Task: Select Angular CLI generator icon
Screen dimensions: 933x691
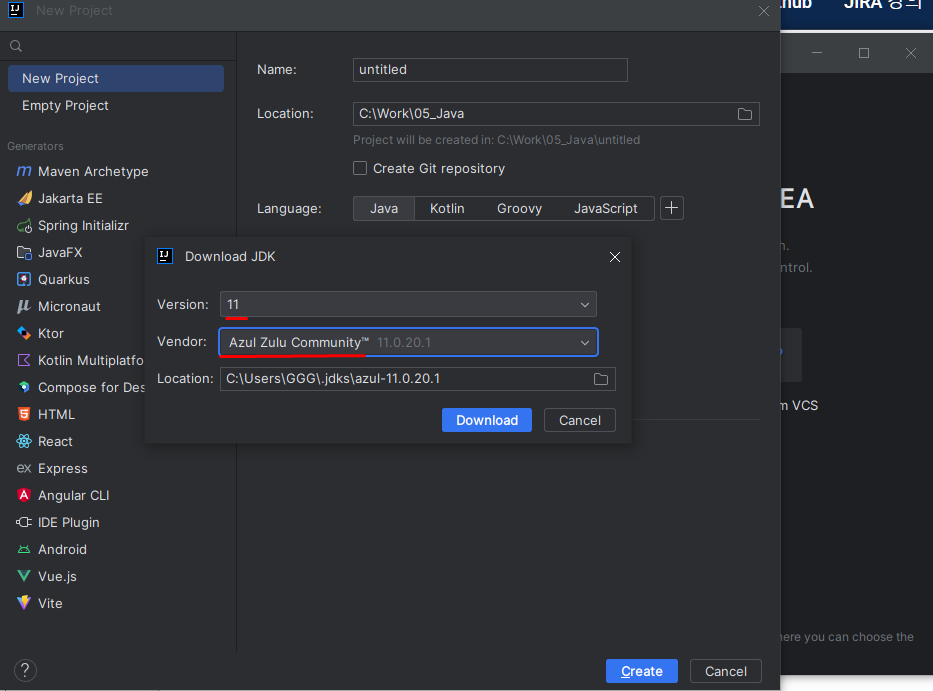Action: [x=24, y=495]
